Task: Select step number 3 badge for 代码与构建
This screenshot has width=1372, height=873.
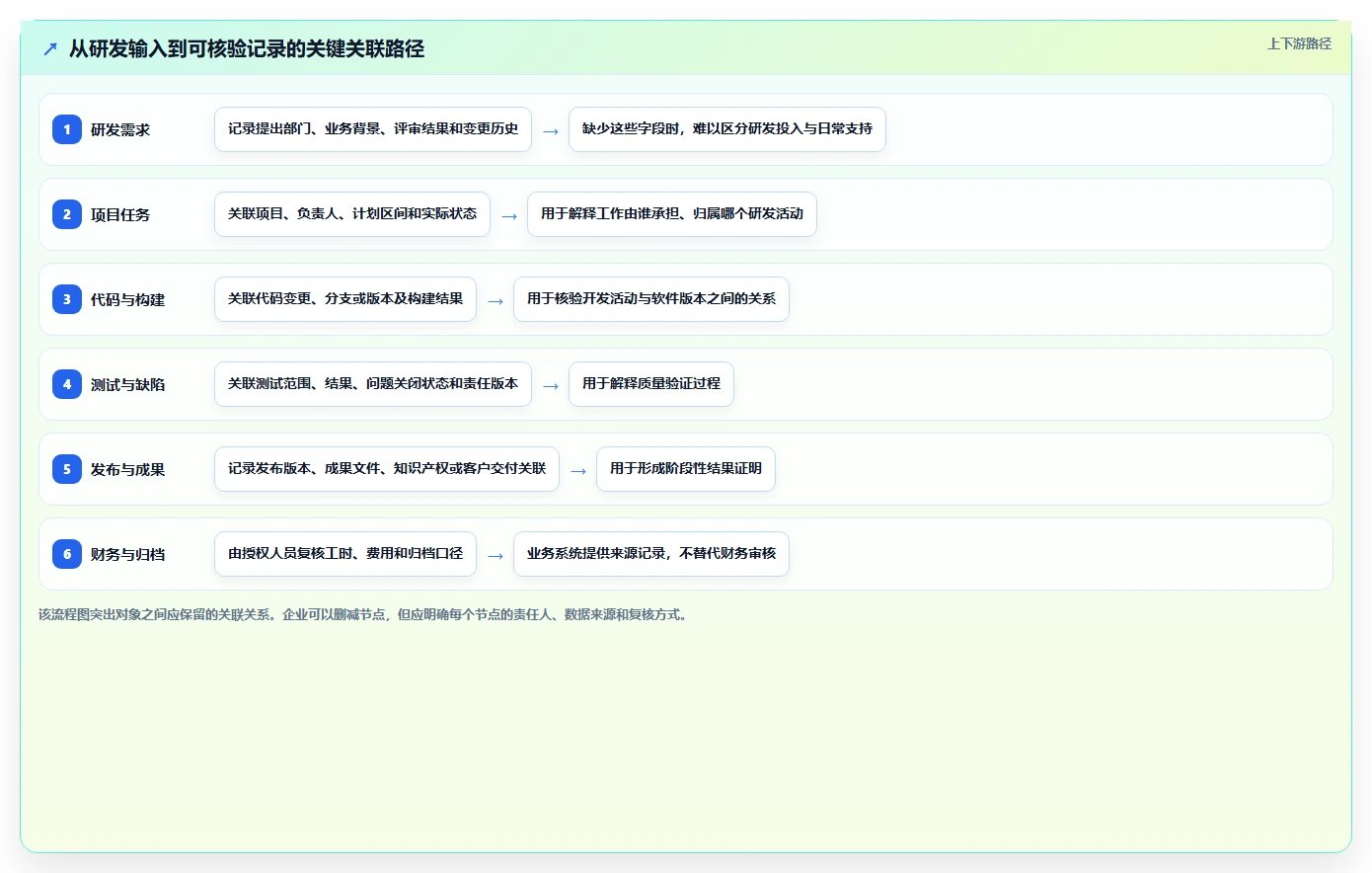Action: point(67,299)
